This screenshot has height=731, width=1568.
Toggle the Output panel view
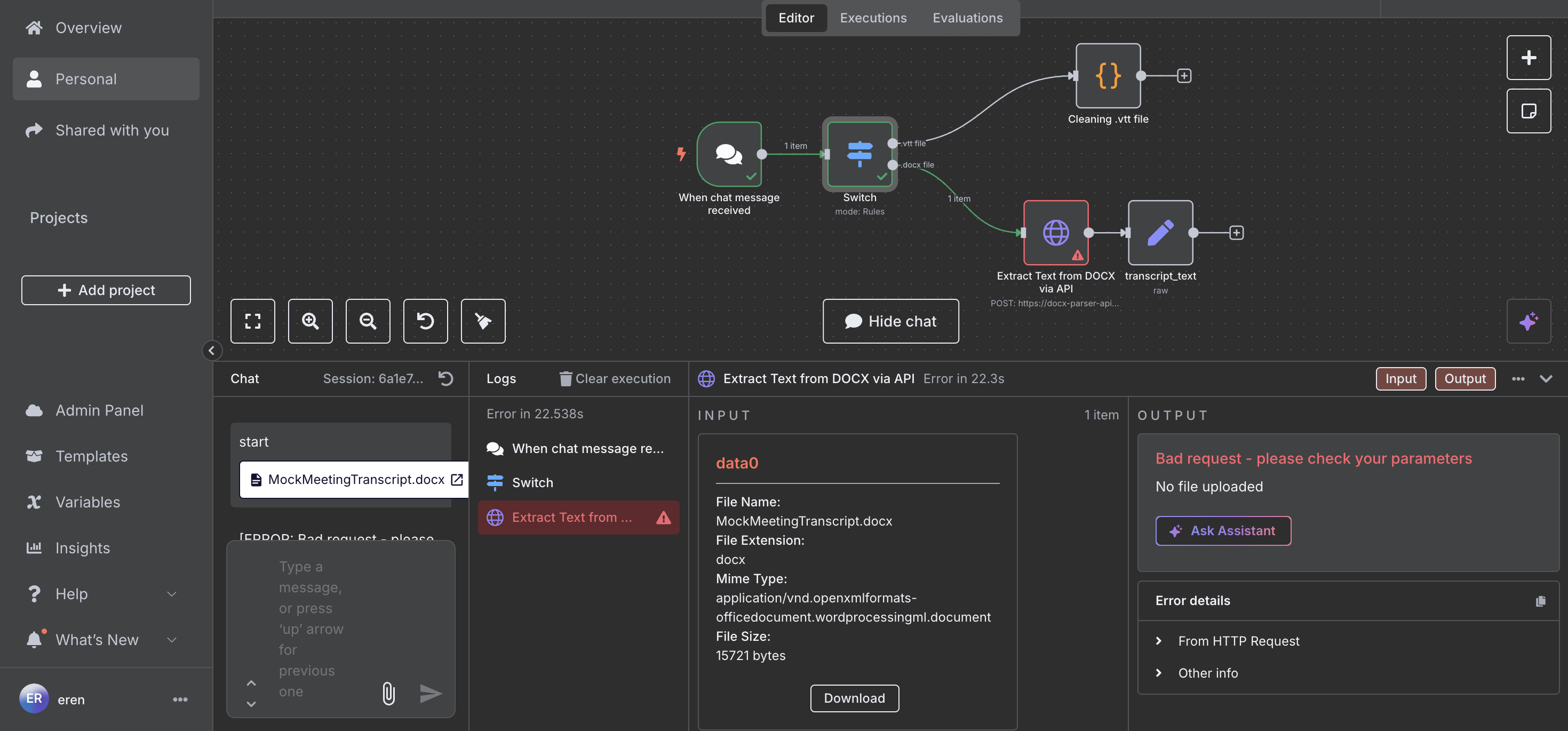pos(1464,379)
